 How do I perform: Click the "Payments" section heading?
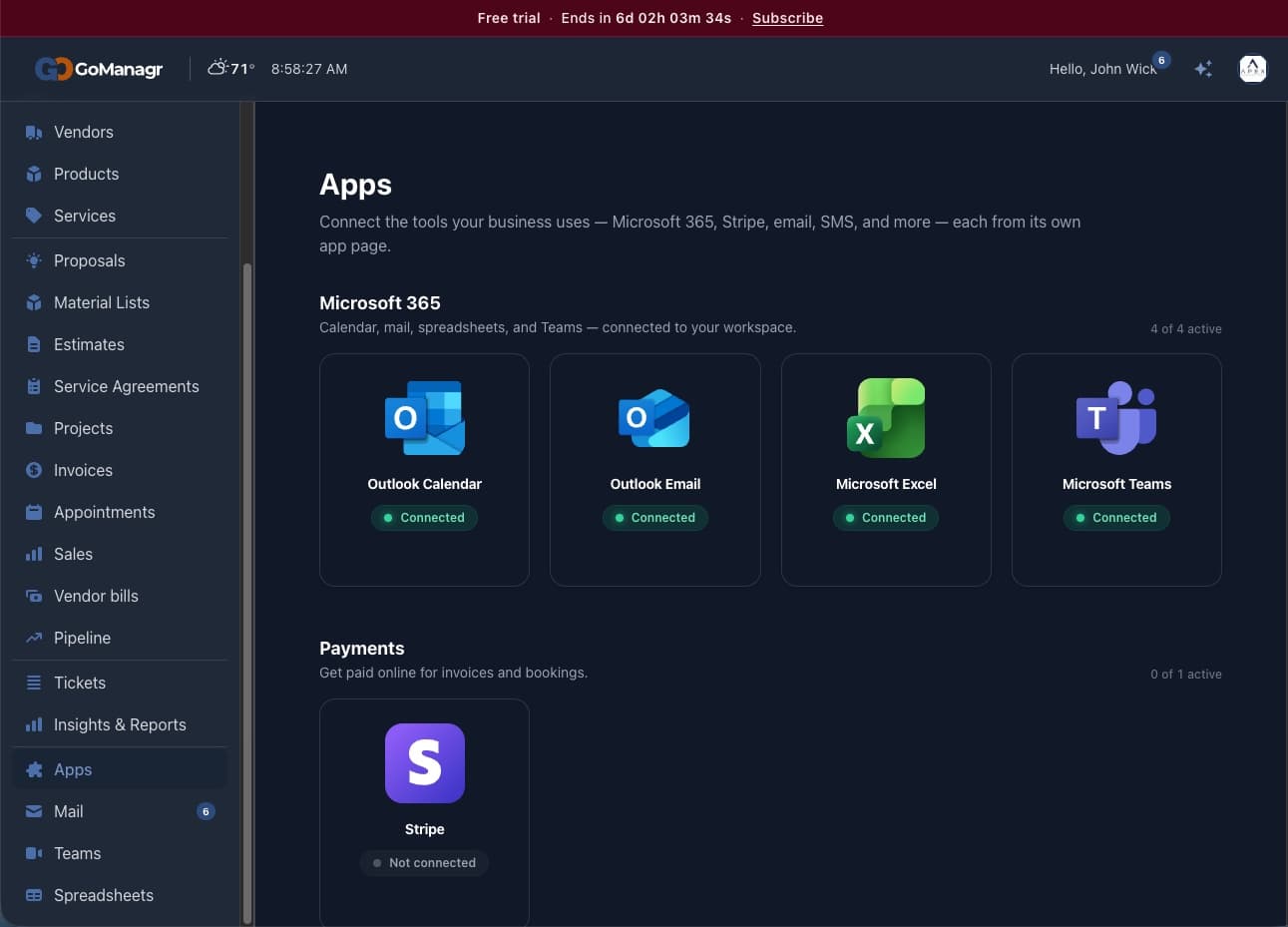tap(362, 648)
